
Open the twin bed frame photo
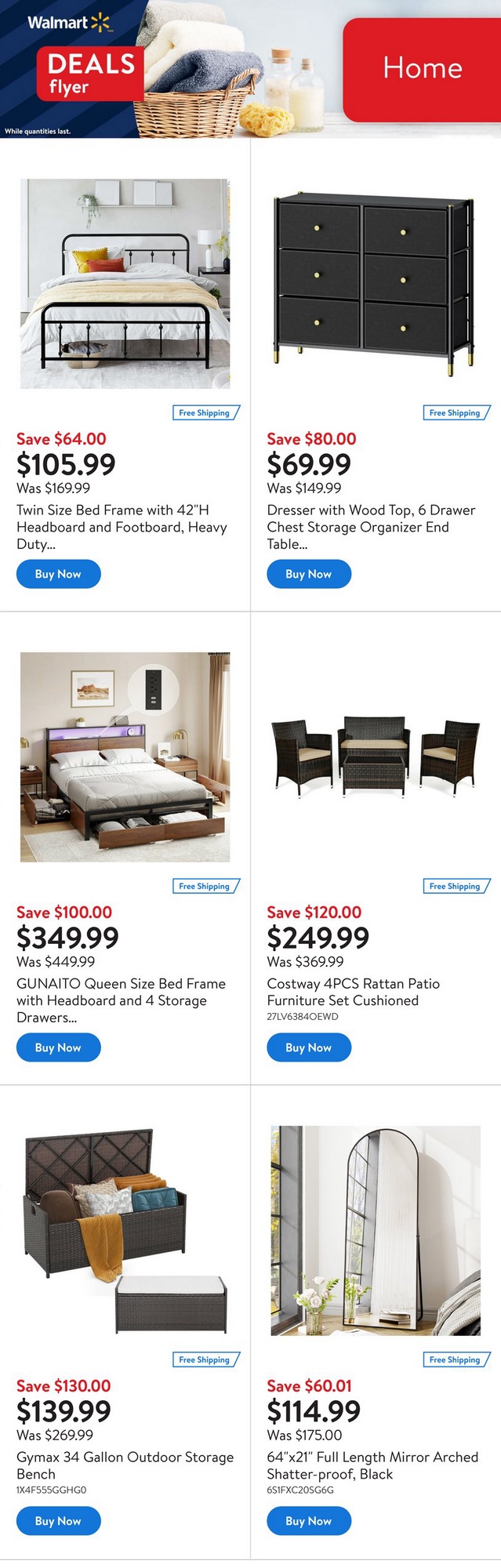pos(125,283)
